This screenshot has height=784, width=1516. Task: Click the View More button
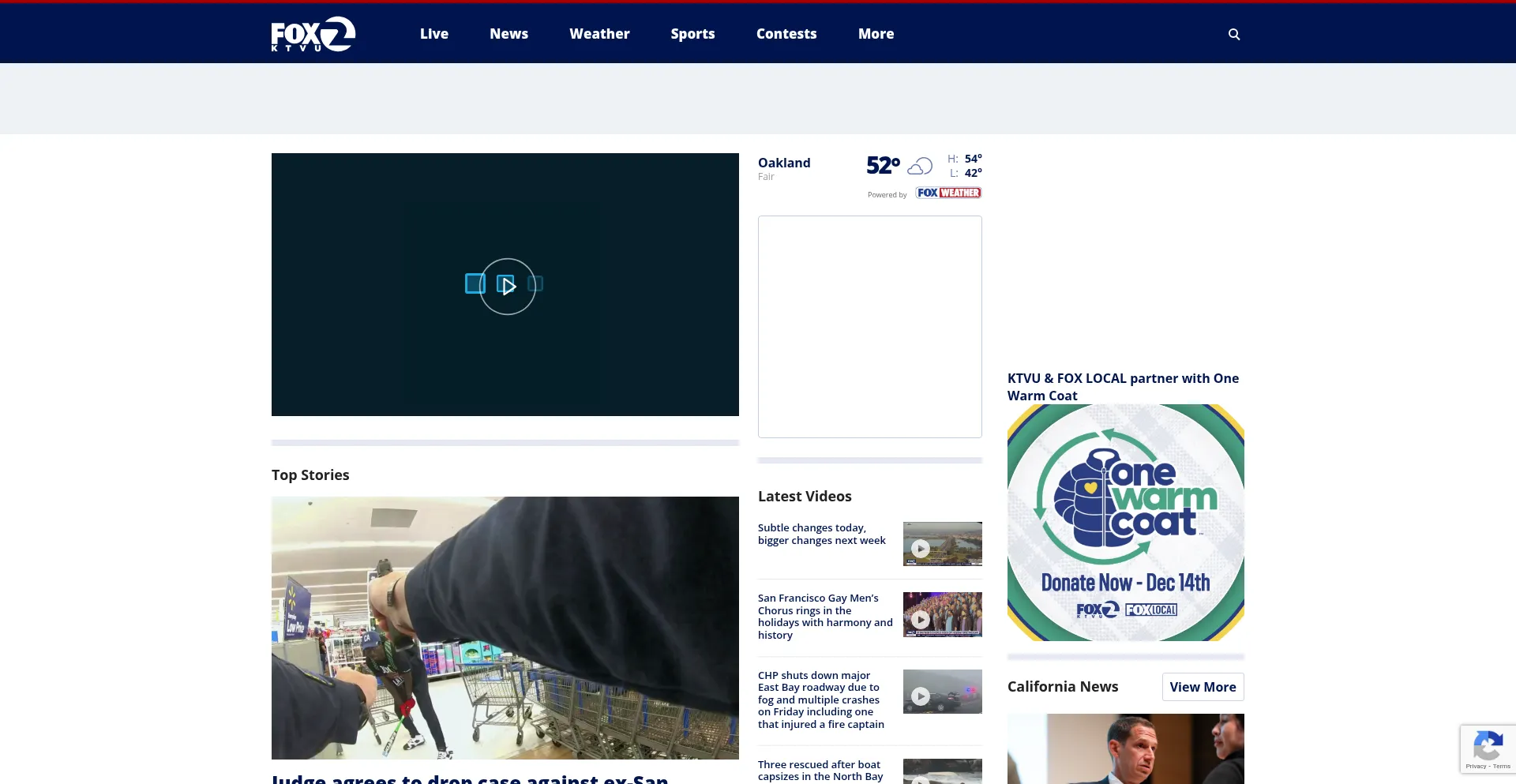coord(1203,687)
